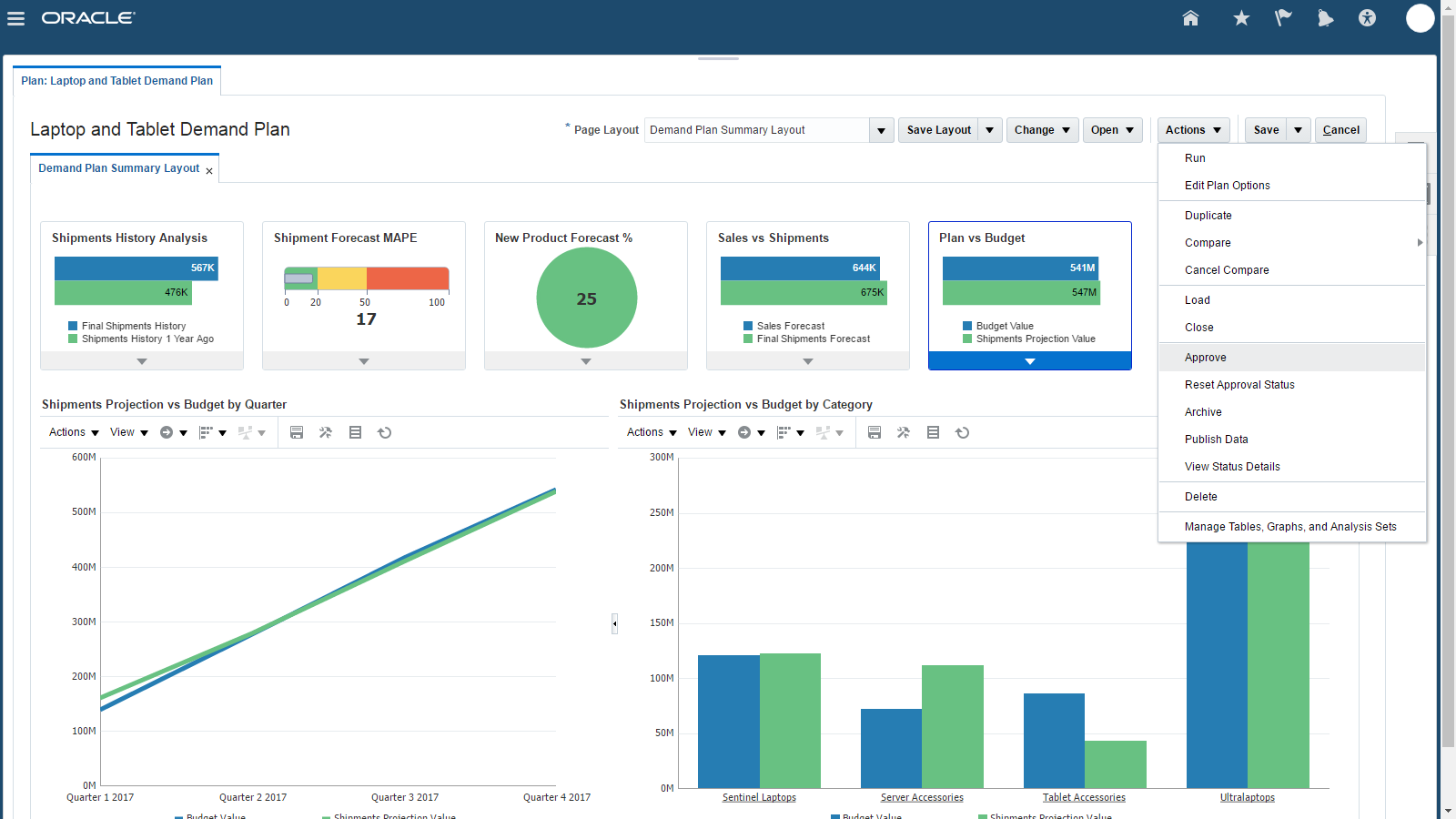Image resolution: width=1456 pixels, height=819 pixels.
Task: Select Archive from the menu
Action: point(1292,412)
